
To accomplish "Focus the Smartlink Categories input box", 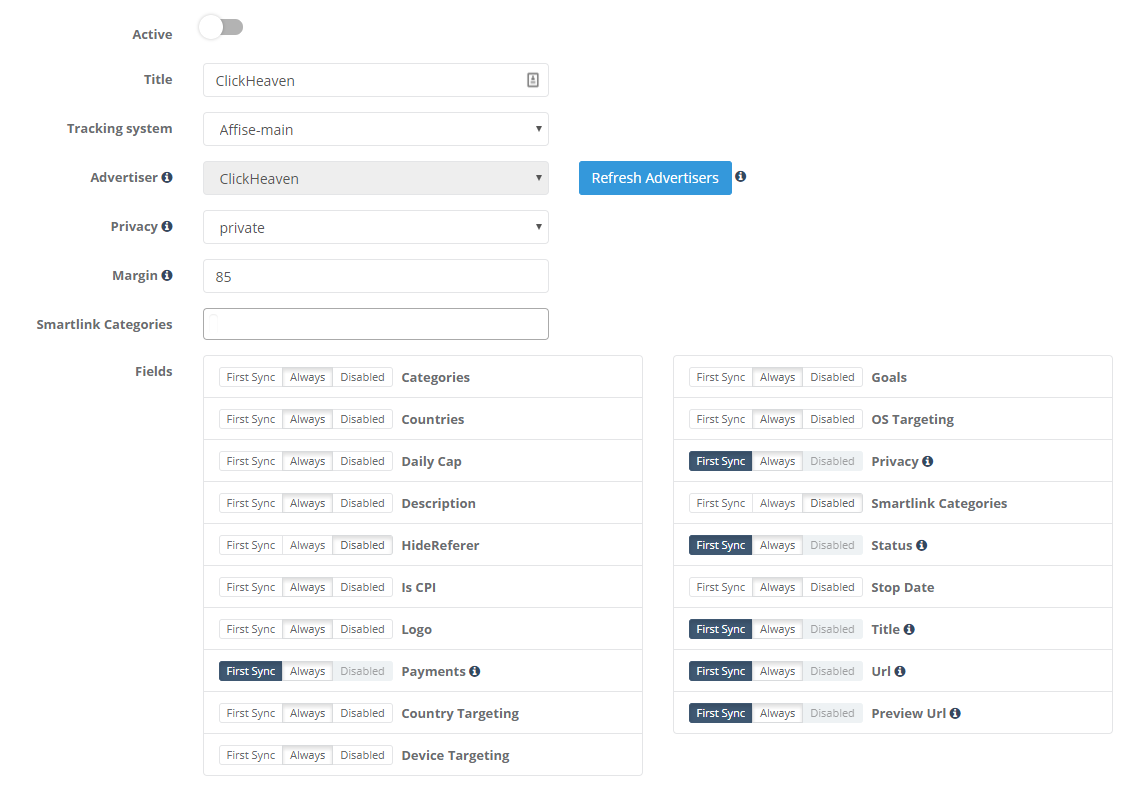I will 376,324.
